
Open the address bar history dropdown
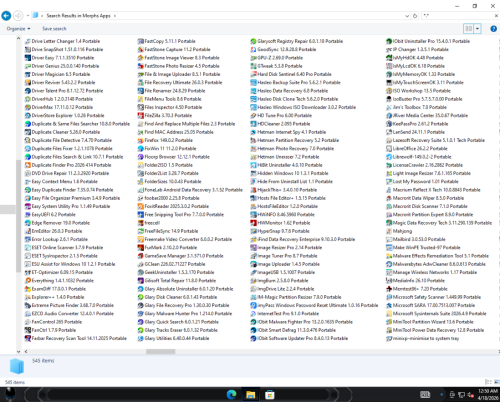[x=407, y=16]
